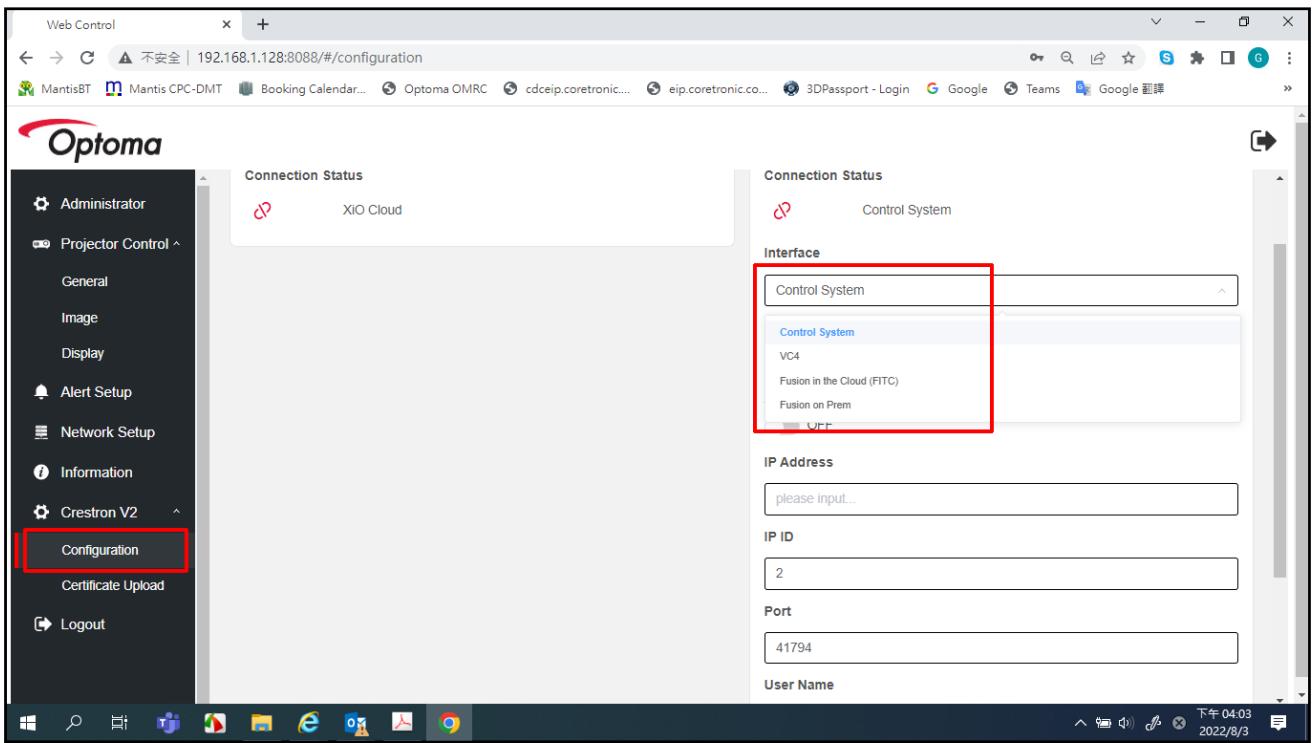The width and height of the screenshot is (1312, 743).
Task: Click the IP Address input field
Action: (x=1001, y=499)
